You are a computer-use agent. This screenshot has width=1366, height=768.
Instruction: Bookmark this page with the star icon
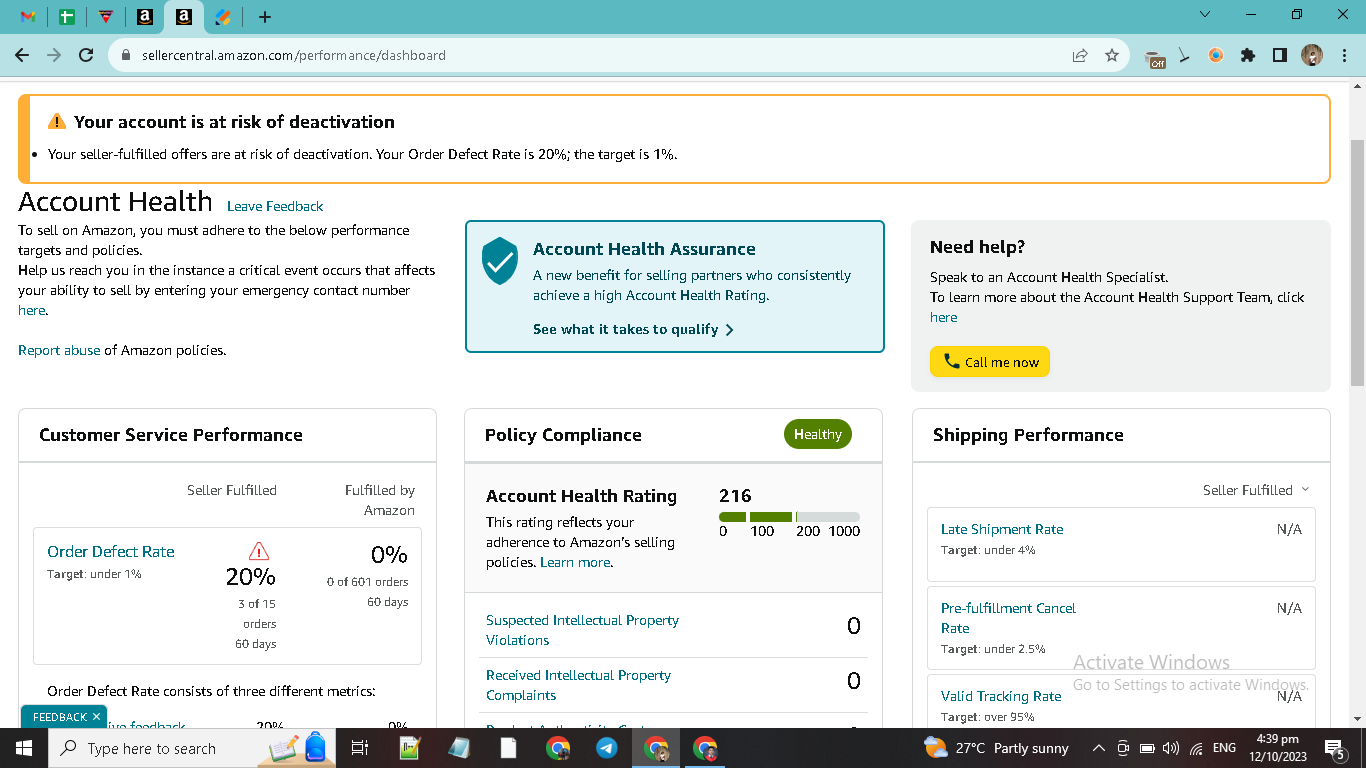(x=1111, y=56)
